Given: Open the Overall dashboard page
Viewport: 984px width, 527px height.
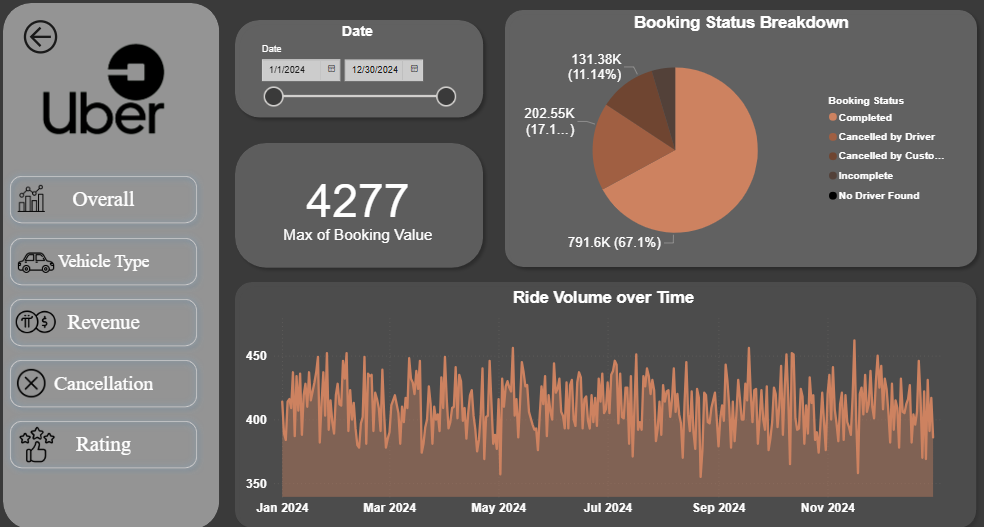Looking at the screenshot, I should click(x=104, y=199).
